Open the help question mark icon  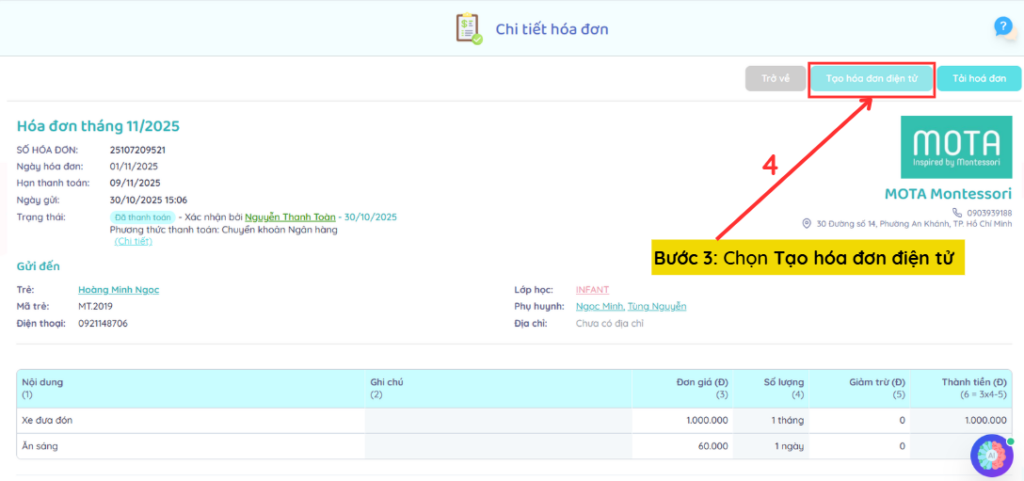[1003, 27]
